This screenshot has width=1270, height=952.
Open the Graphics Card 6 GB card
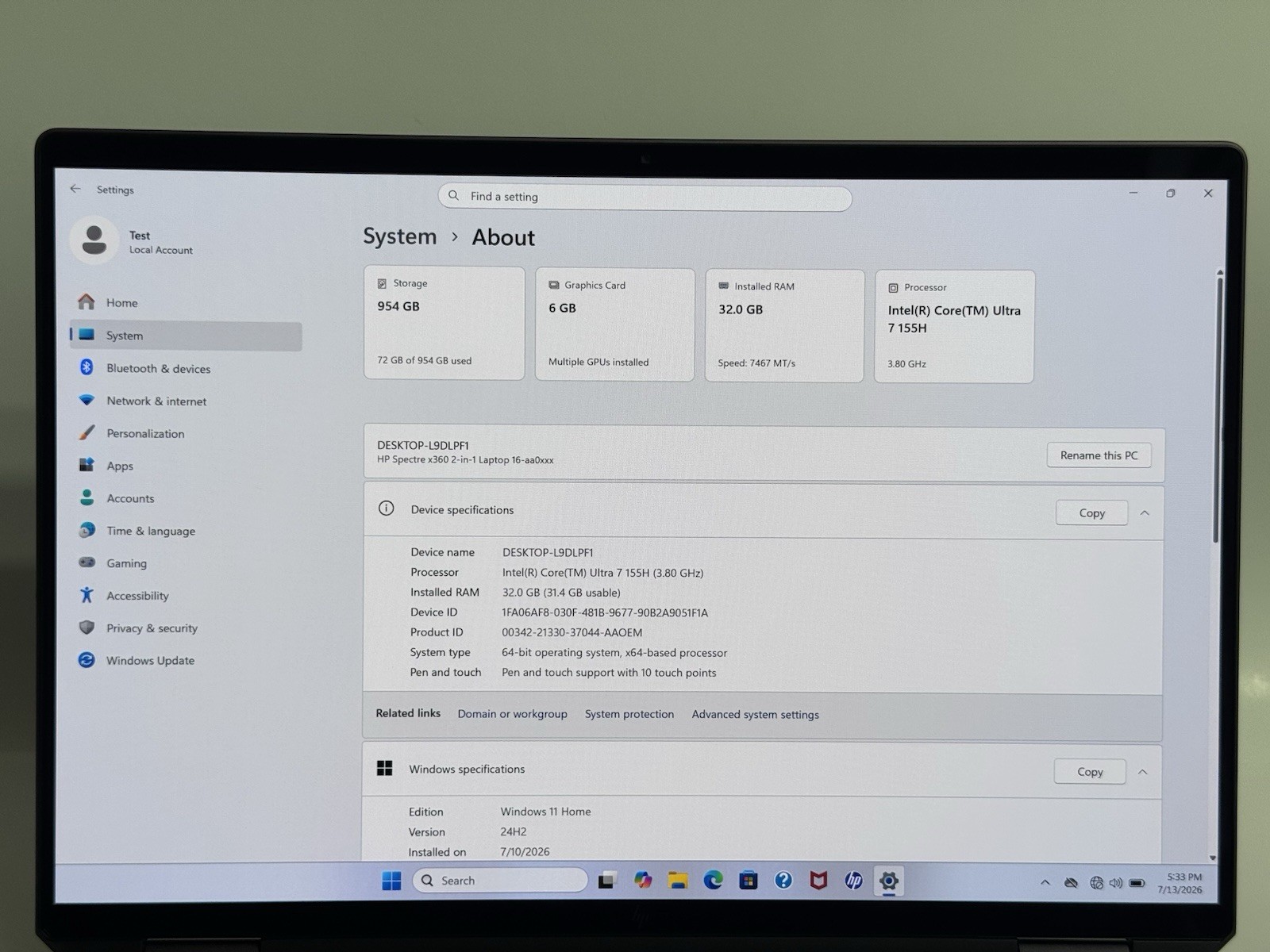click(615, 324)
